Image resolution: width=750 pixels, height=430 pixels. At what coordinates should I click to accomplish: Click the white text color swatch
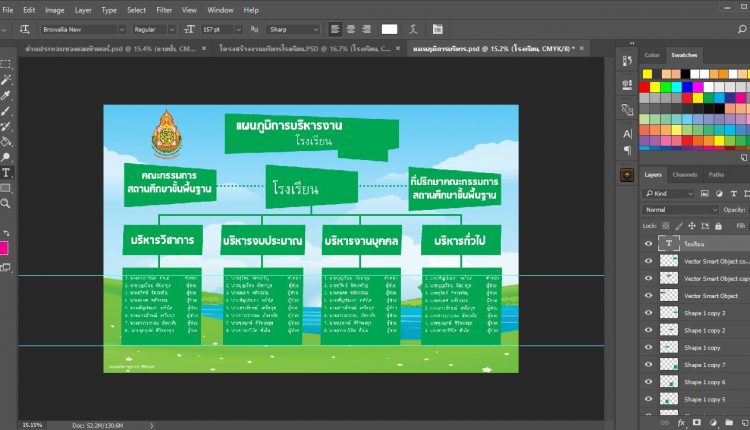click(389, 30)
